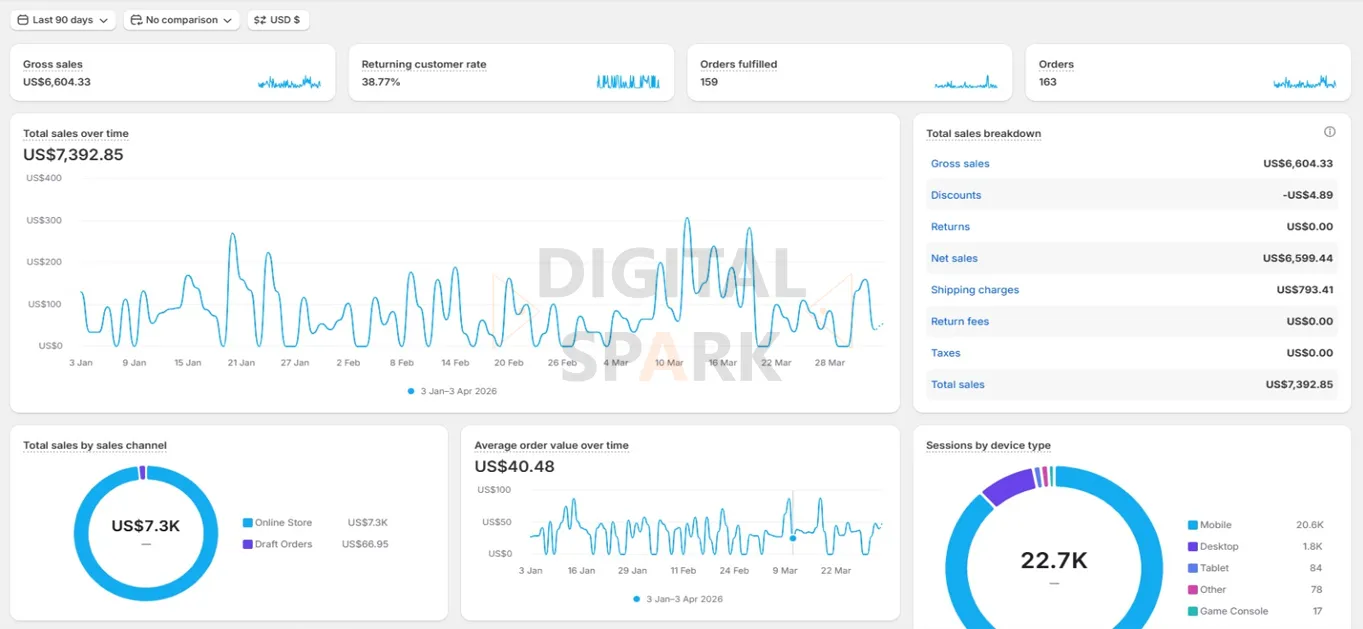Click the Shipping charges link
1363x629 pixels.
click(974, 289)
